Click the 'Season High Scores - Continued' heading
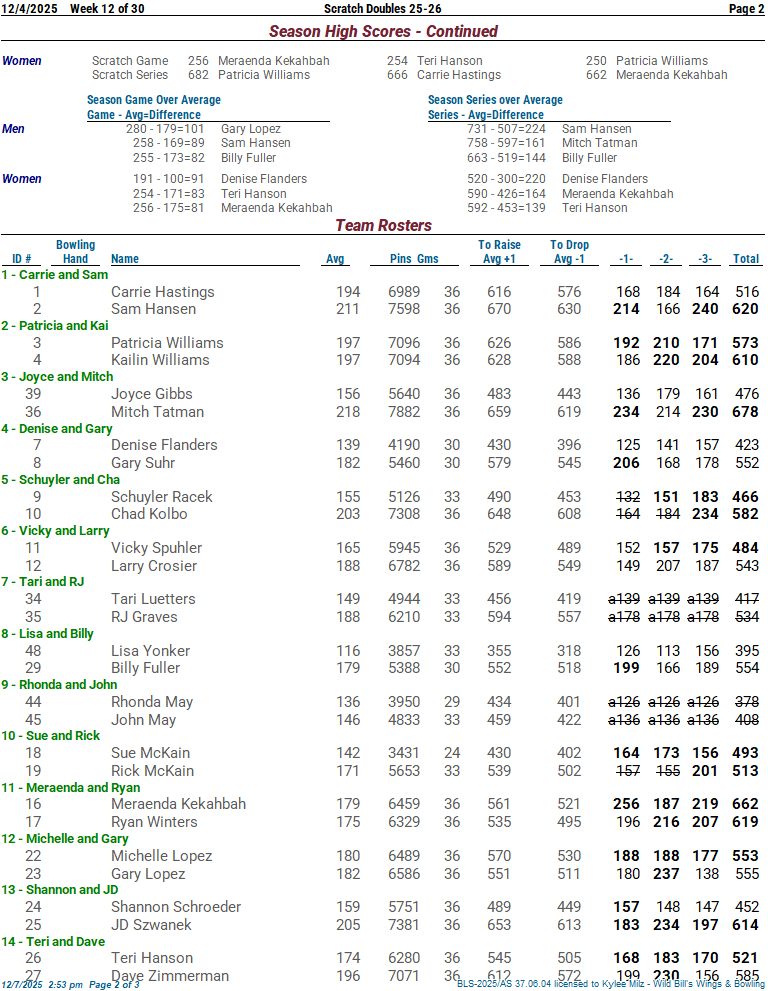This screenshot has height=991, width=768. 383,31
